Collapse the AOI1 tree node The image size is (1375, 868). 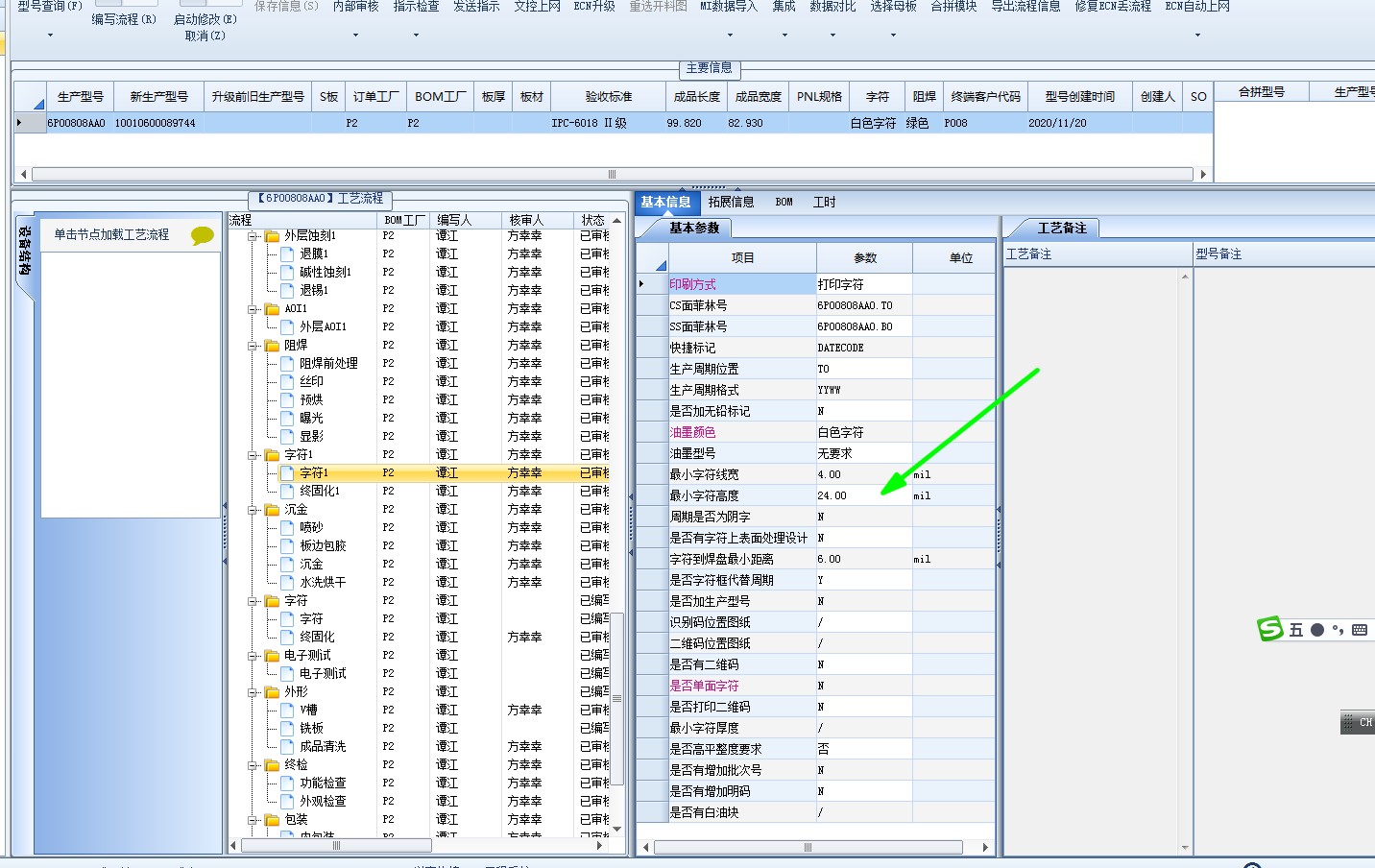(253, 309)
